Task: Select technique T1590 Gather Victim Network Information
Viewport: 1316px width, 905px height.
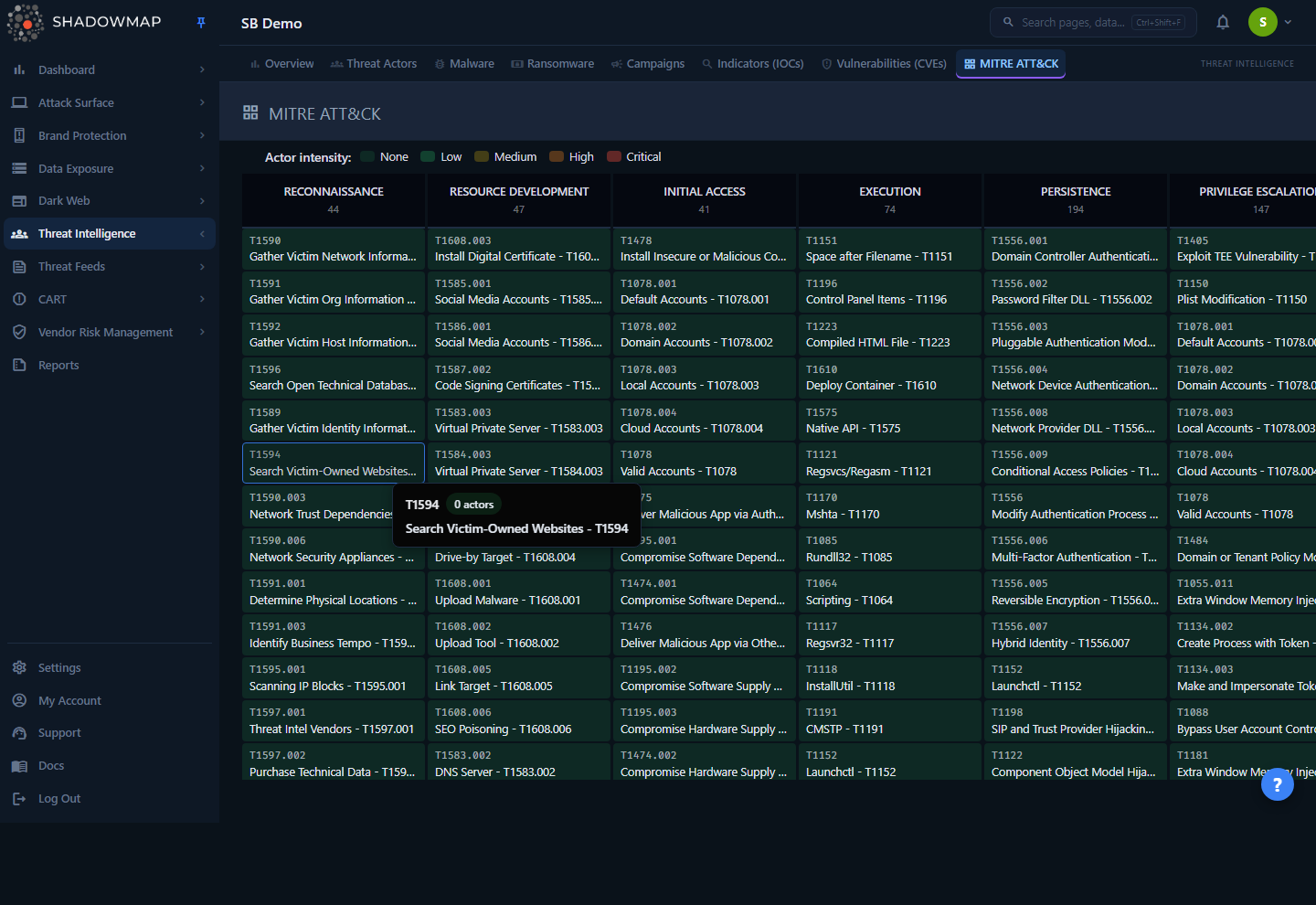Action: click(334, 249)
